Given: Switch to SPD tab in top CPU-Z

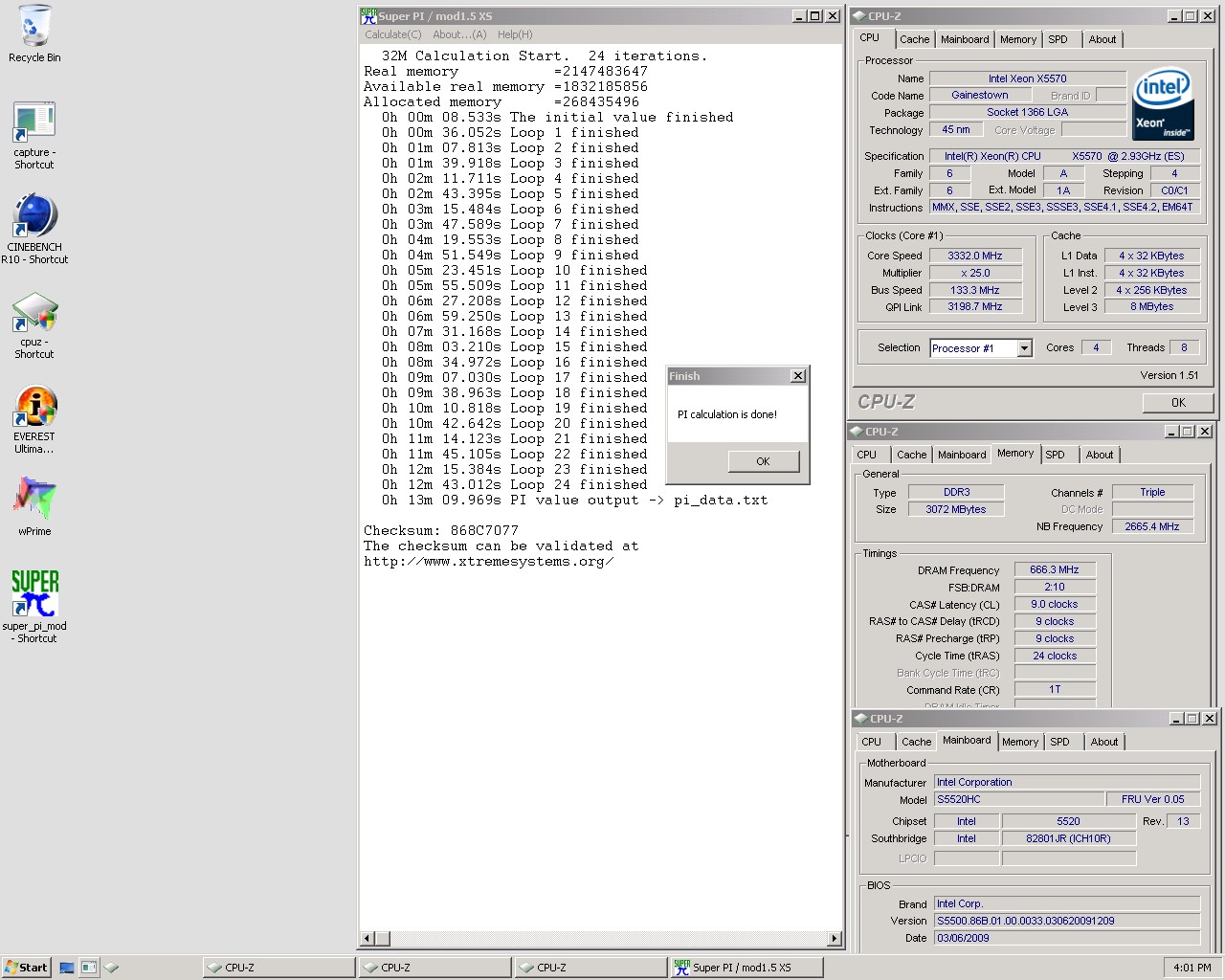Looking at the screenshot, I should (x=1058, y=39).
